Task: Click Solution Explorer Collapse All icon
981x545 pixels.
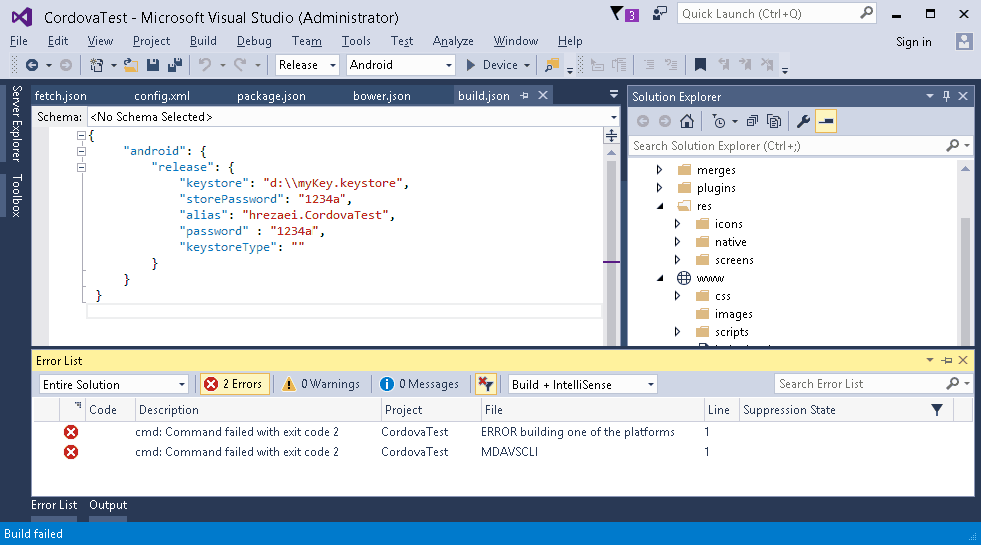Action: pos(753,121)
